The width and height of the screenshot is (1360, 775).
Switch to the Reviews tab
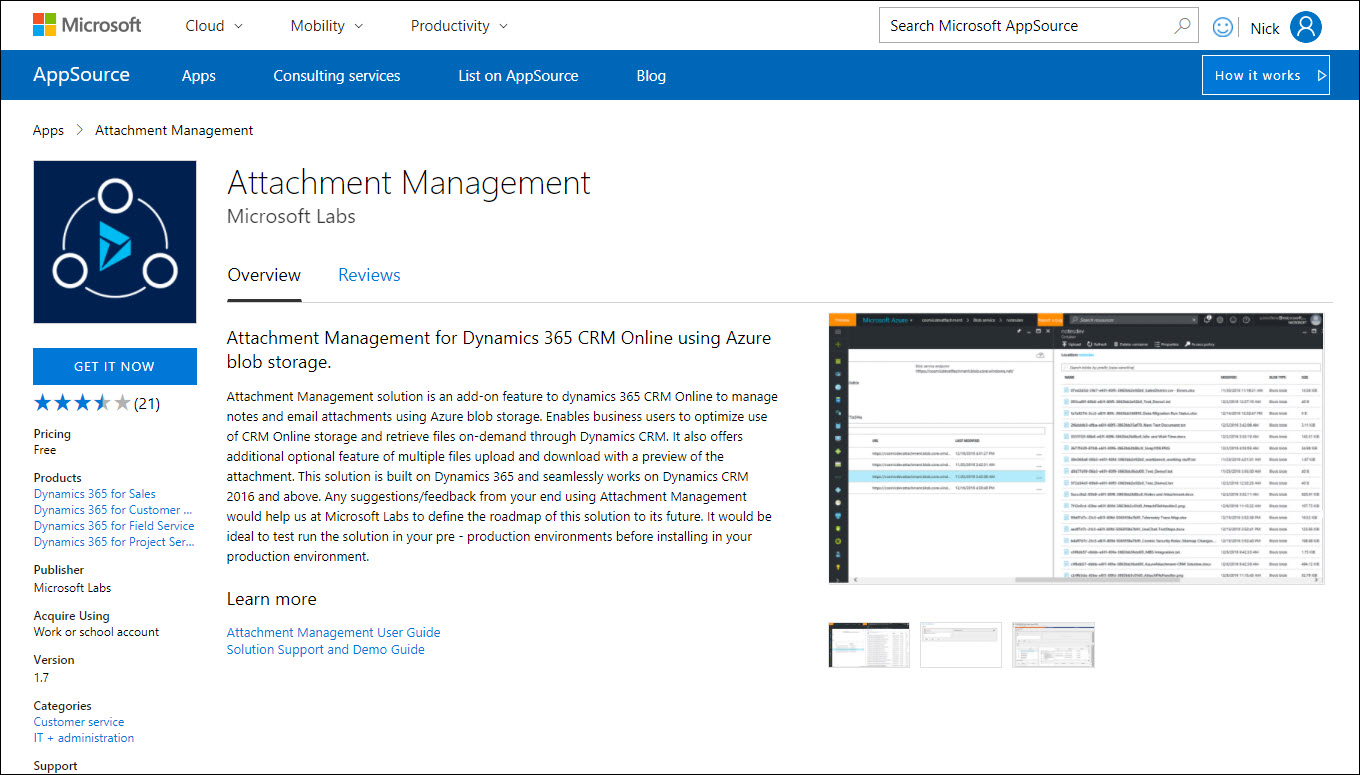pyautogui.click(x=369, y=274)
